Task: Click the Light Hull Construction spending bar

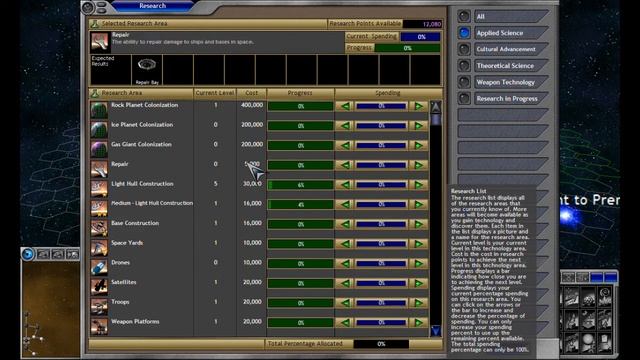Action: coord(382,184)
